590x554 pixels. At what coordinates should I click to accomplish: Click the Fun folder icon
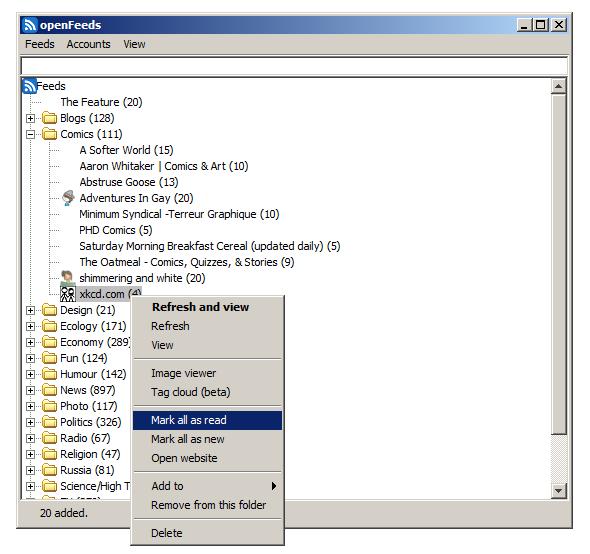click(x=49, y=358)
